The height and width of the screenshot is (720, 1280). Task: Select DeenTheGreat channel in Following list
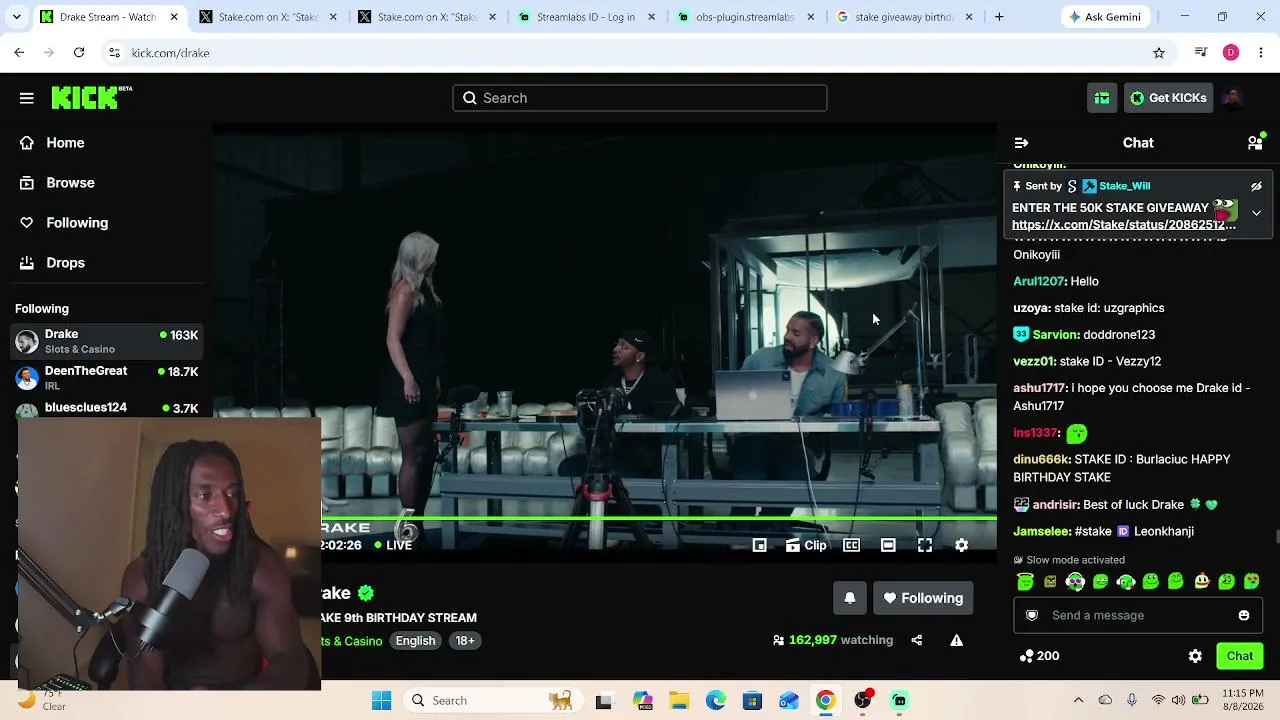coord(107,378)
